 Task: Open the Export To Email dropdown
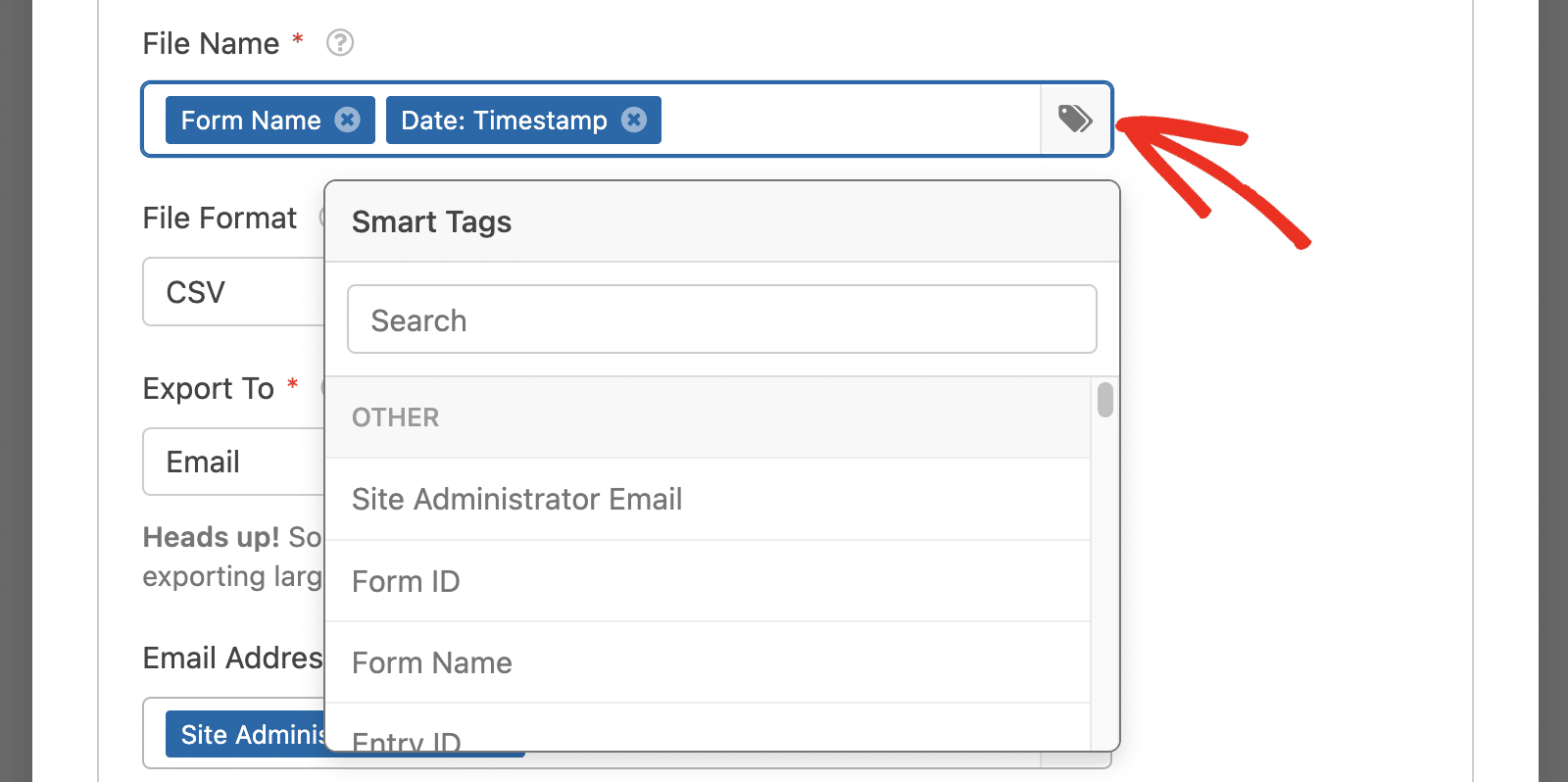(233, 462)
